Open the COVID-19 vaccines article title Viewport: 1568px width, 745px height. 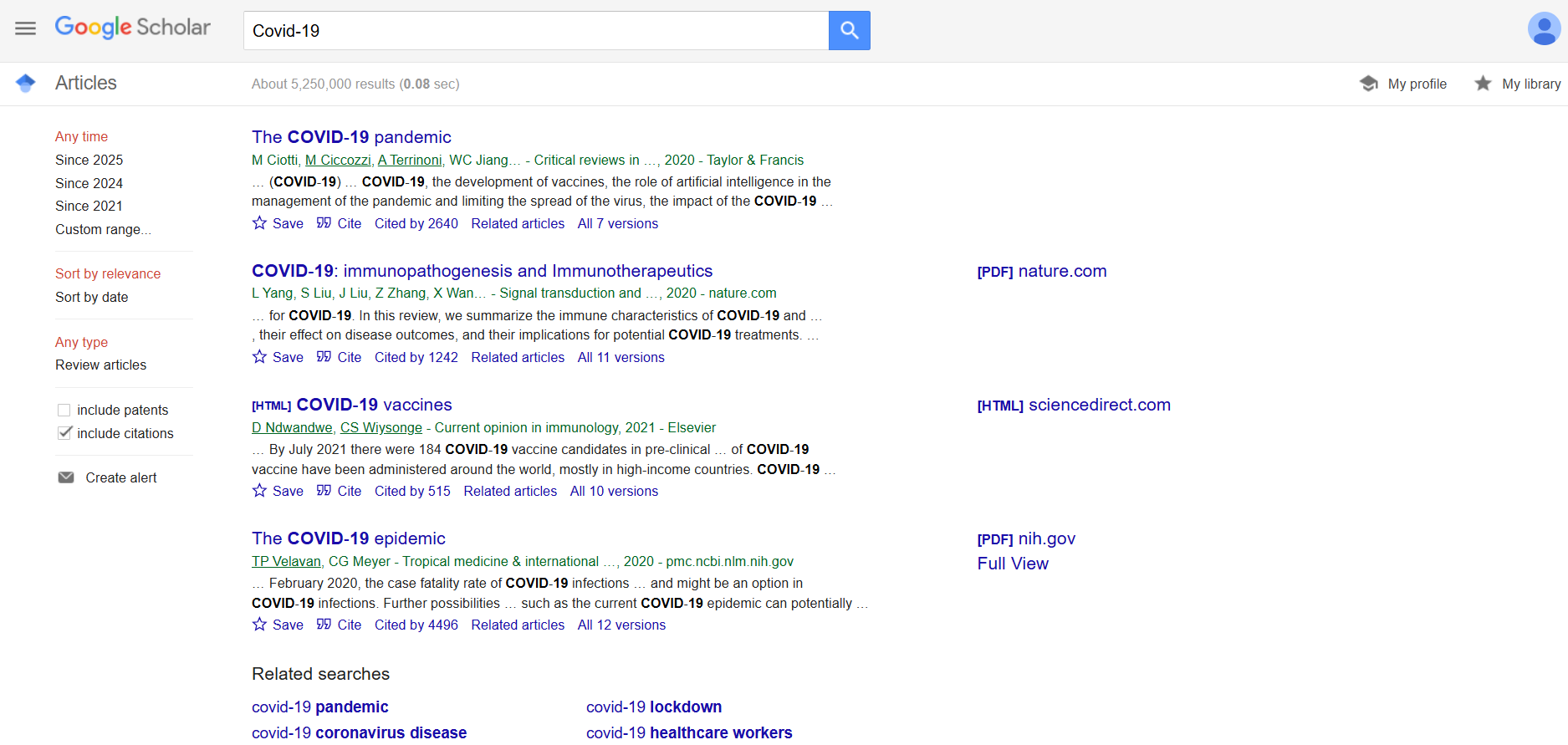click(x=374, y=405)
